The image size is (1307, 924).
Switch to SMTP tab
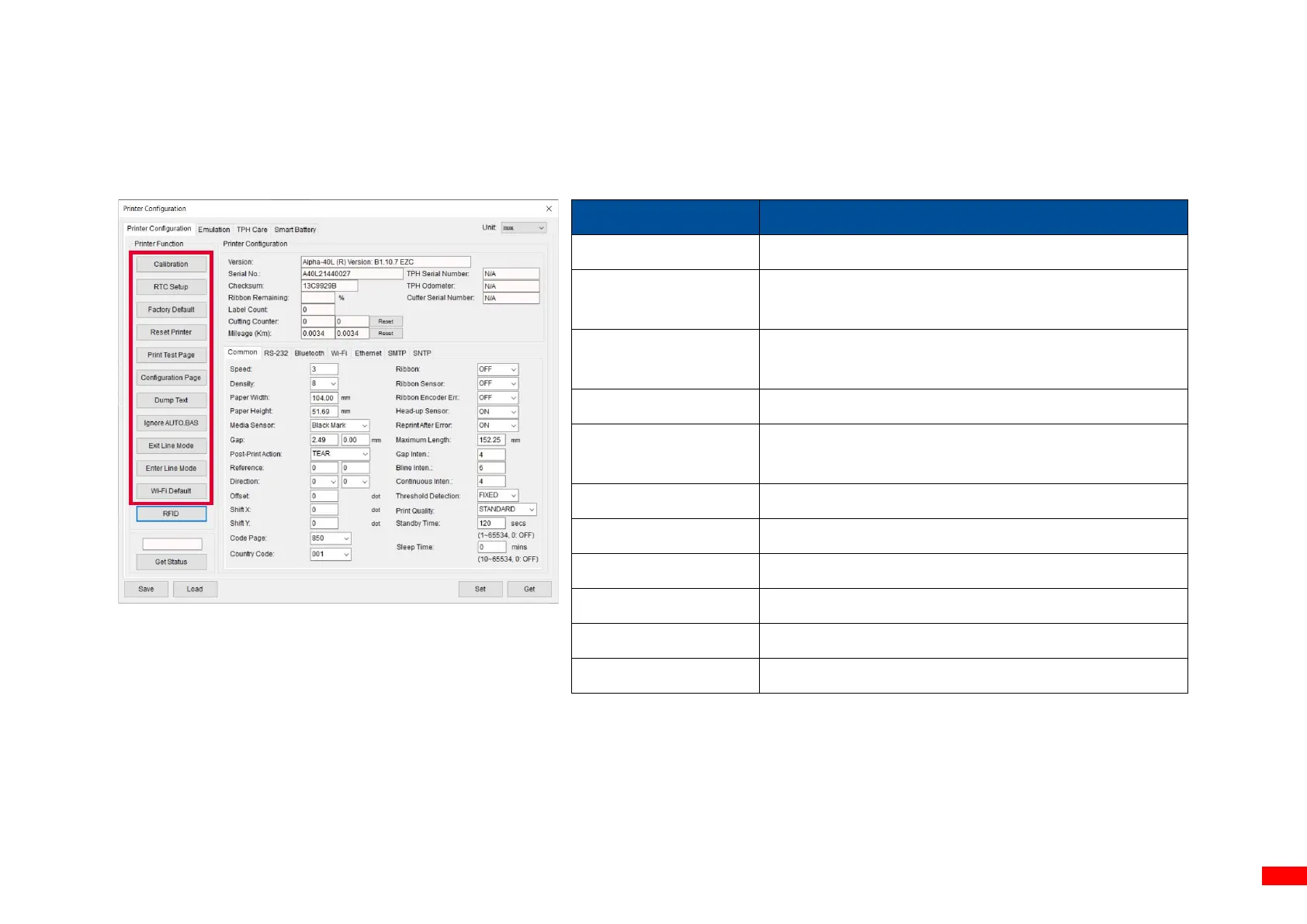point(397,353)
